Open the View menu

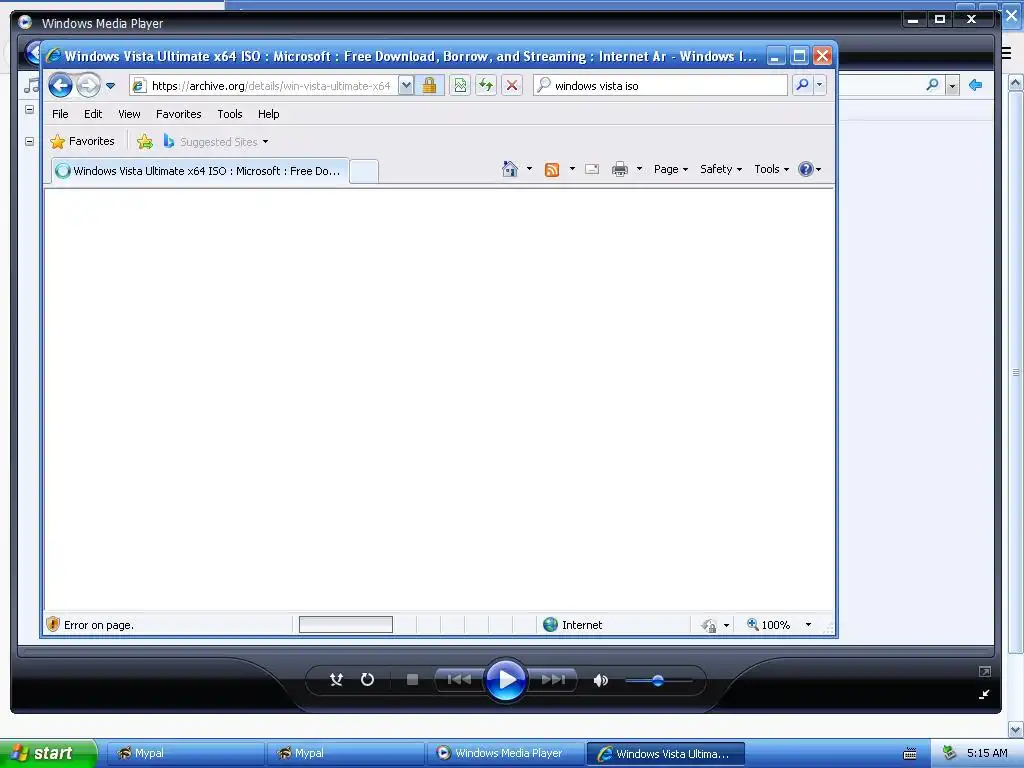(x=129, y=114)
